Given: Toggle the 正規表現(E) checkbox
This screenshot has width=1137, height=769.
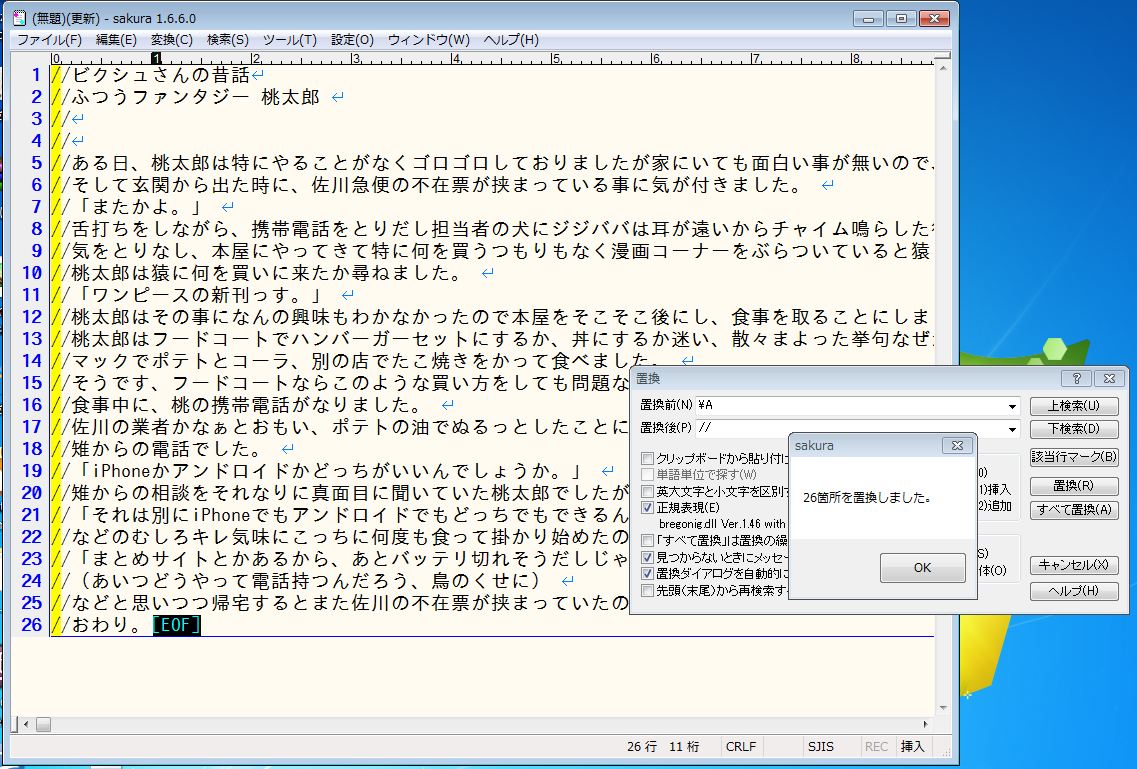Looking at the screenshot, I should click(x=648, y=508).
